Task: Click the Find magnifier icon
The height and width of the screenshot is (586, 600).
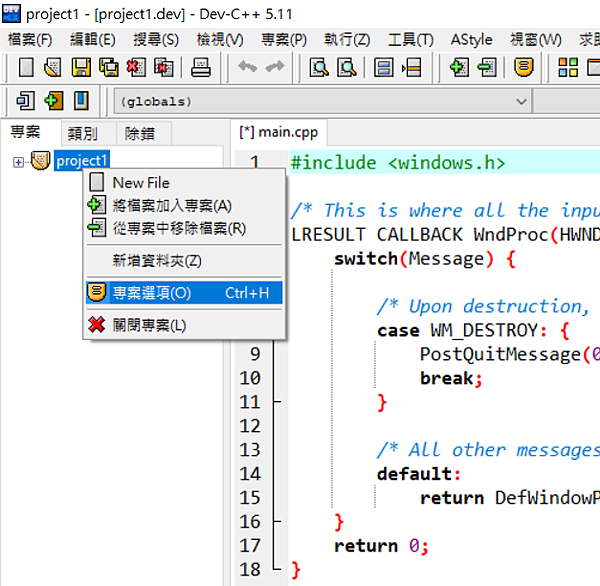Action: 319,68
